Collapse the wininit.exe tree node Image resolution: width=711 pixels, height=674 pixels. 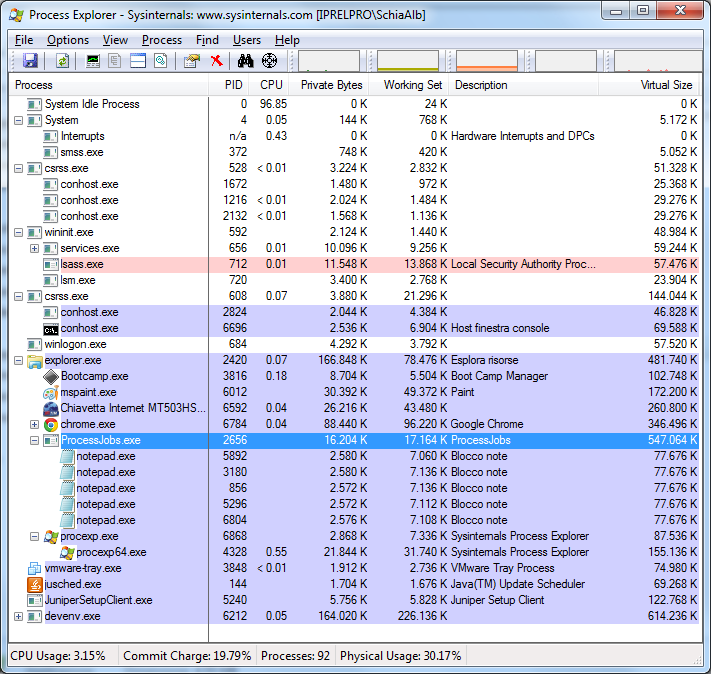point(18,232)
